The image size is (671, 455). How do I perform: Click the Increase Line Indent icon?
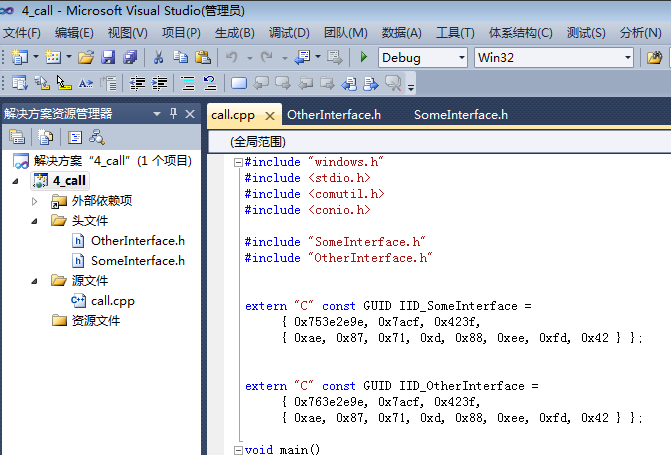[x=160, y=83]
